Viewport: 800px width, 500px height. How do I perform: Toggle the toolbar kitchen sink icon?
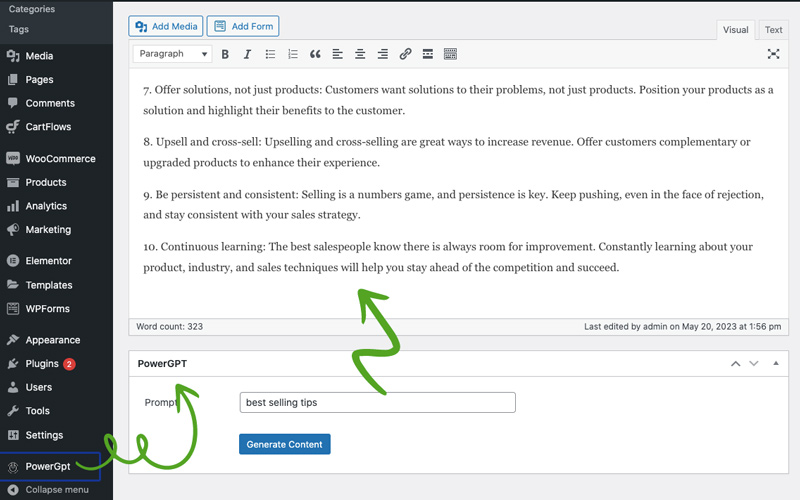(x=450, y=54)
